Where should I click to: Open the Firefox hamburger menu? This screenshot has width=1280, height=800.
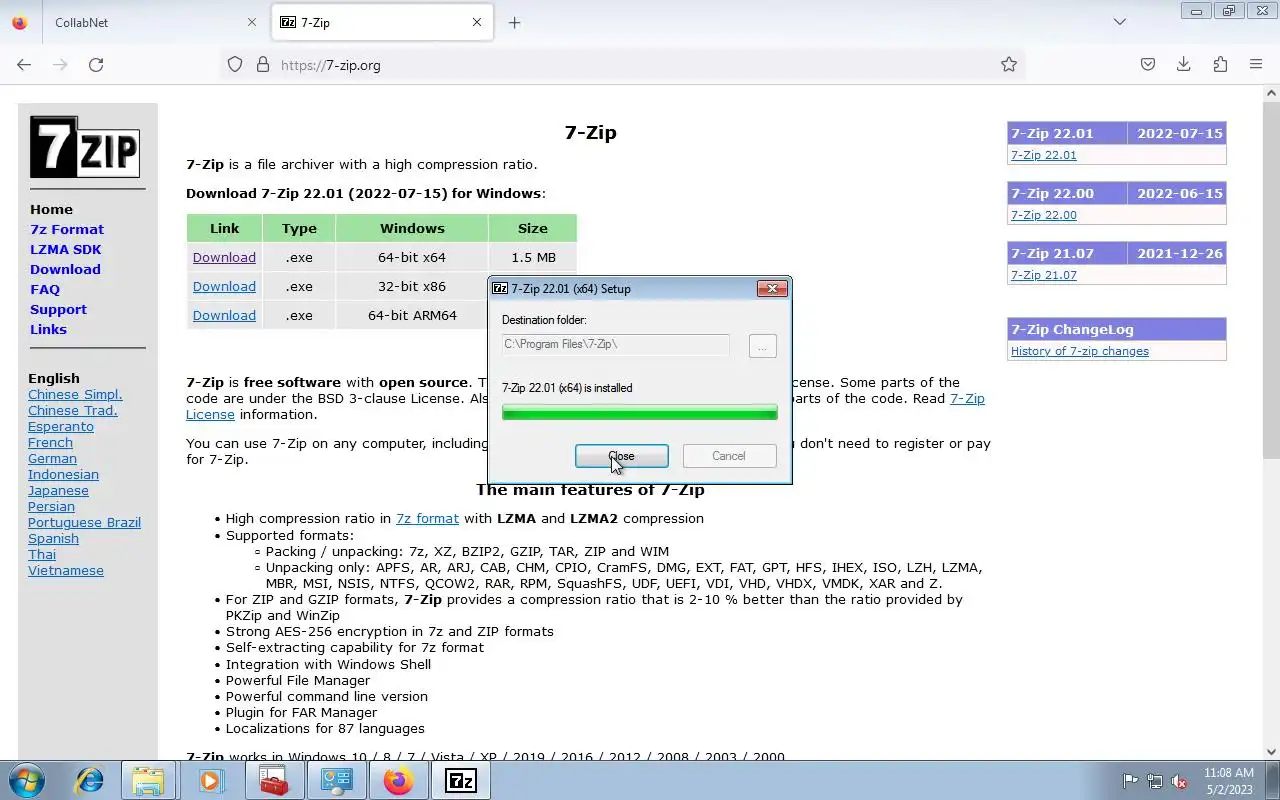click(1256, 65)
